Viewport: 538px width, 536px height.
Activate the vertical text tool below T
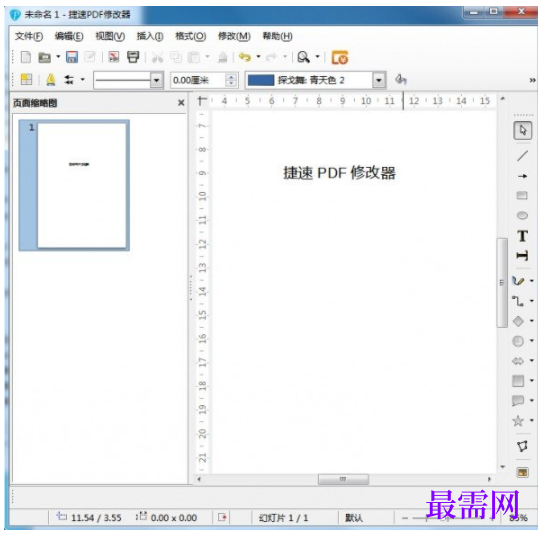(522, 255)
